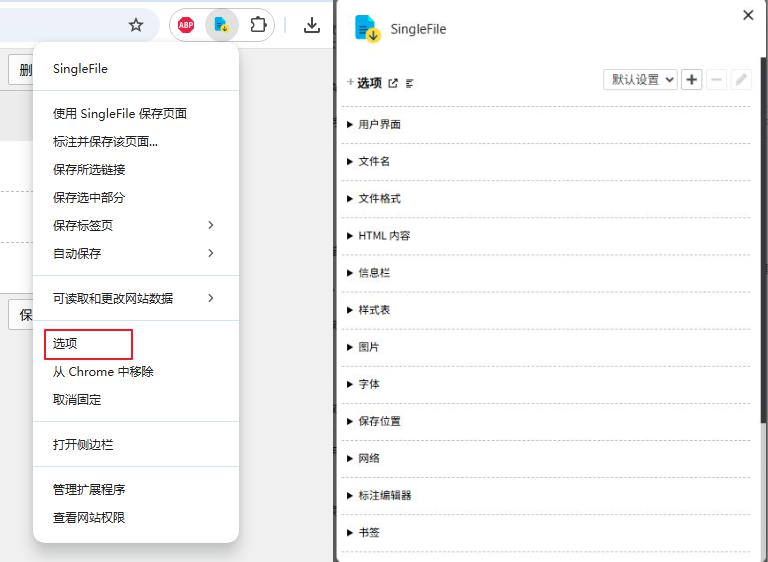Click the bookmark star icon in address bar

pos(136,24)
